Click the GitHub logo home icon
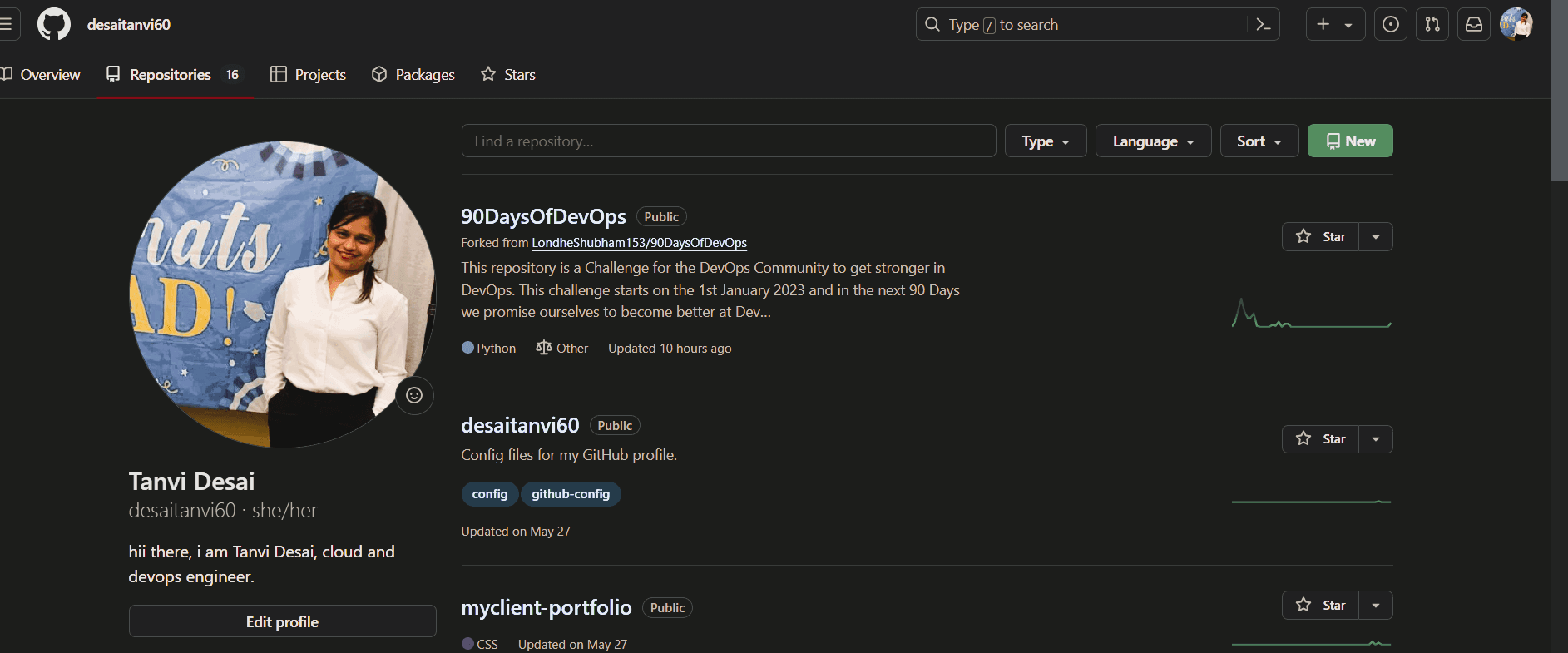1568x653 pixels. coord(54,25)
